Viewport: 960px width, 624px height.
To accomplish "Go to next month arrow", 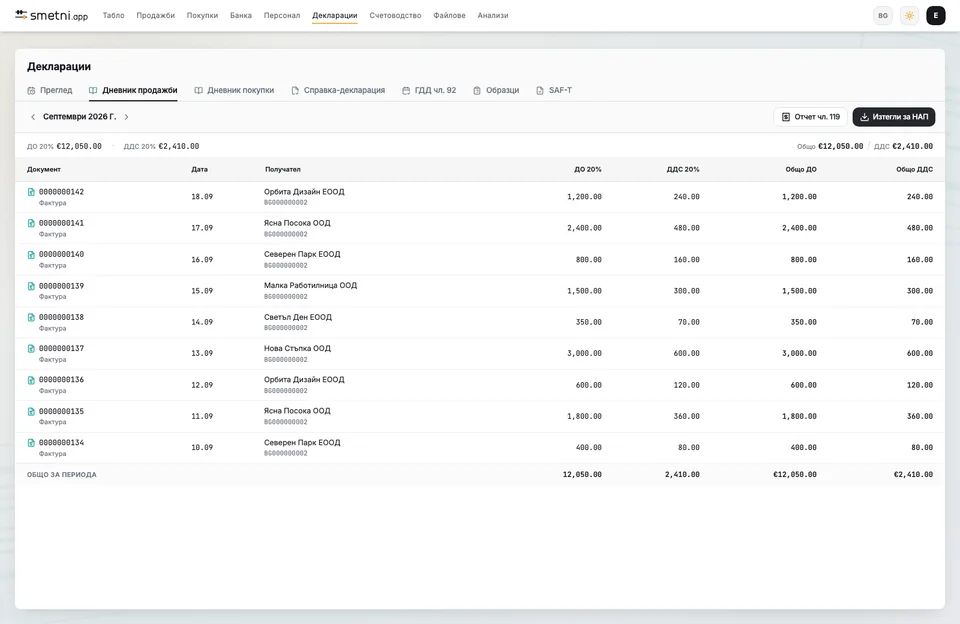I will click(x=127, y=117).
